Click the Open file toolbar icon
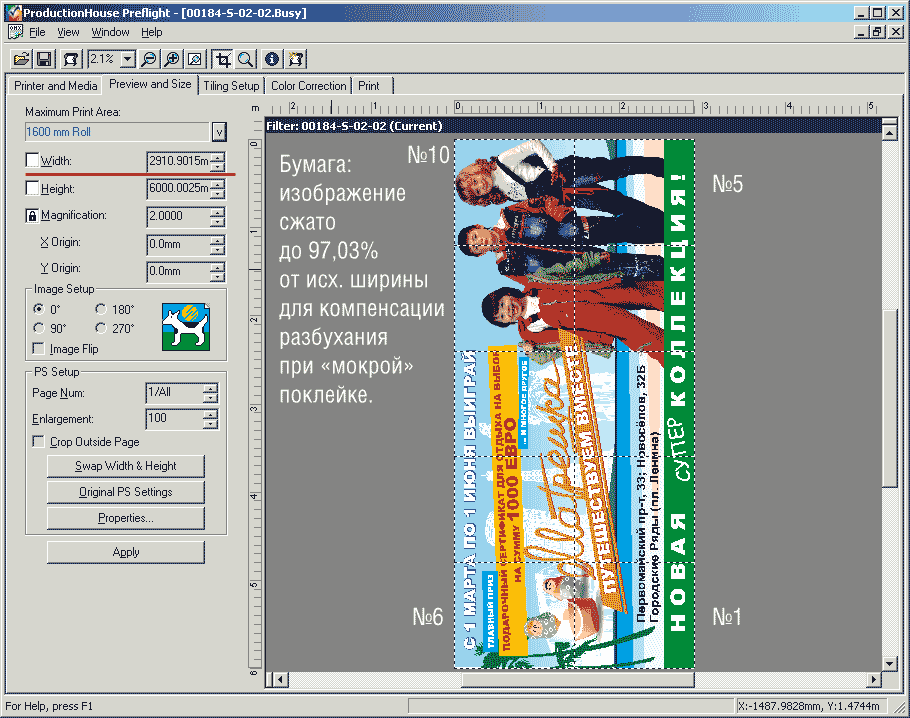The image size is (910, 718). (21, 59)
